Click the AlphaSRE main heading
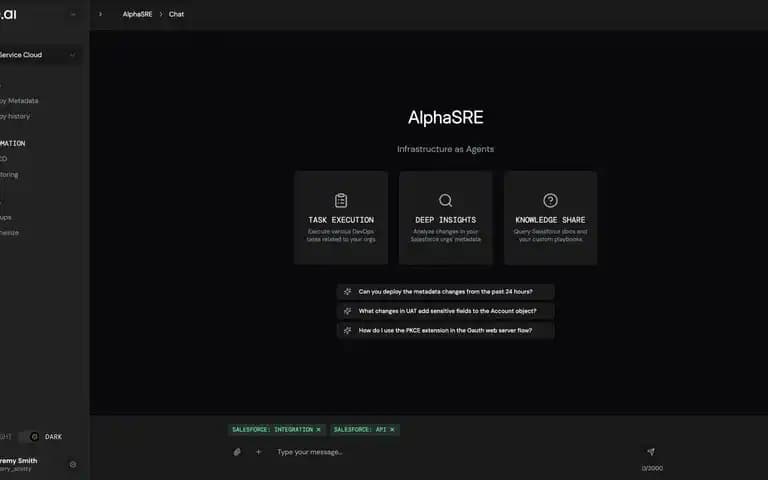This screenshot has height=480, width=768. click(445, 118)
